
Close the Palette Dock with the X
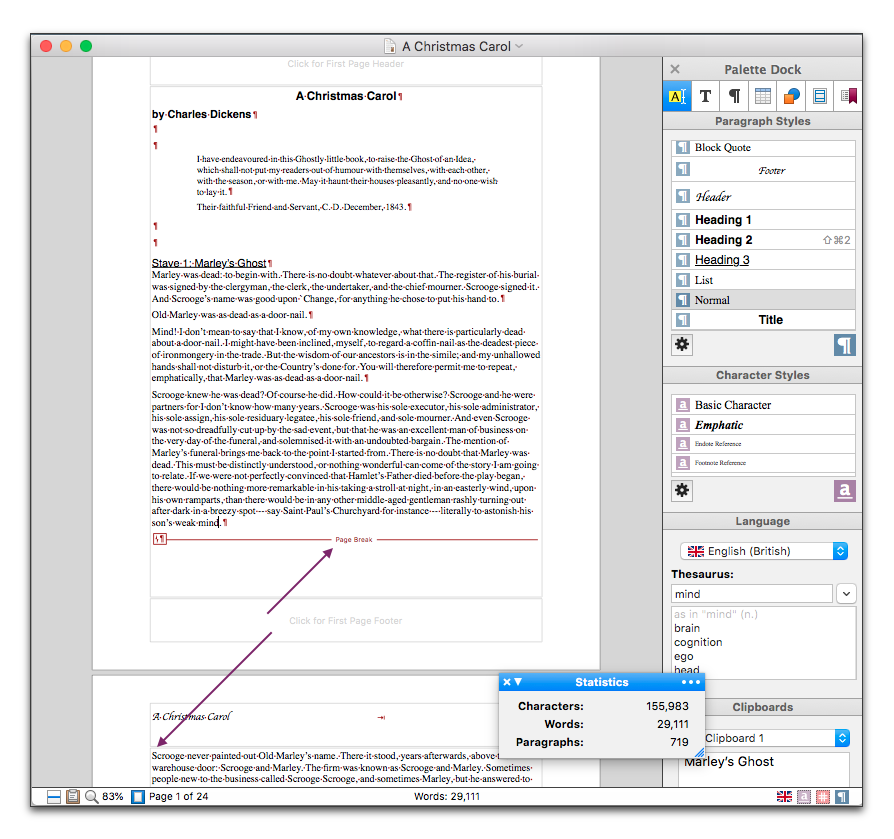pyautogui.click(x=675, y=69)
